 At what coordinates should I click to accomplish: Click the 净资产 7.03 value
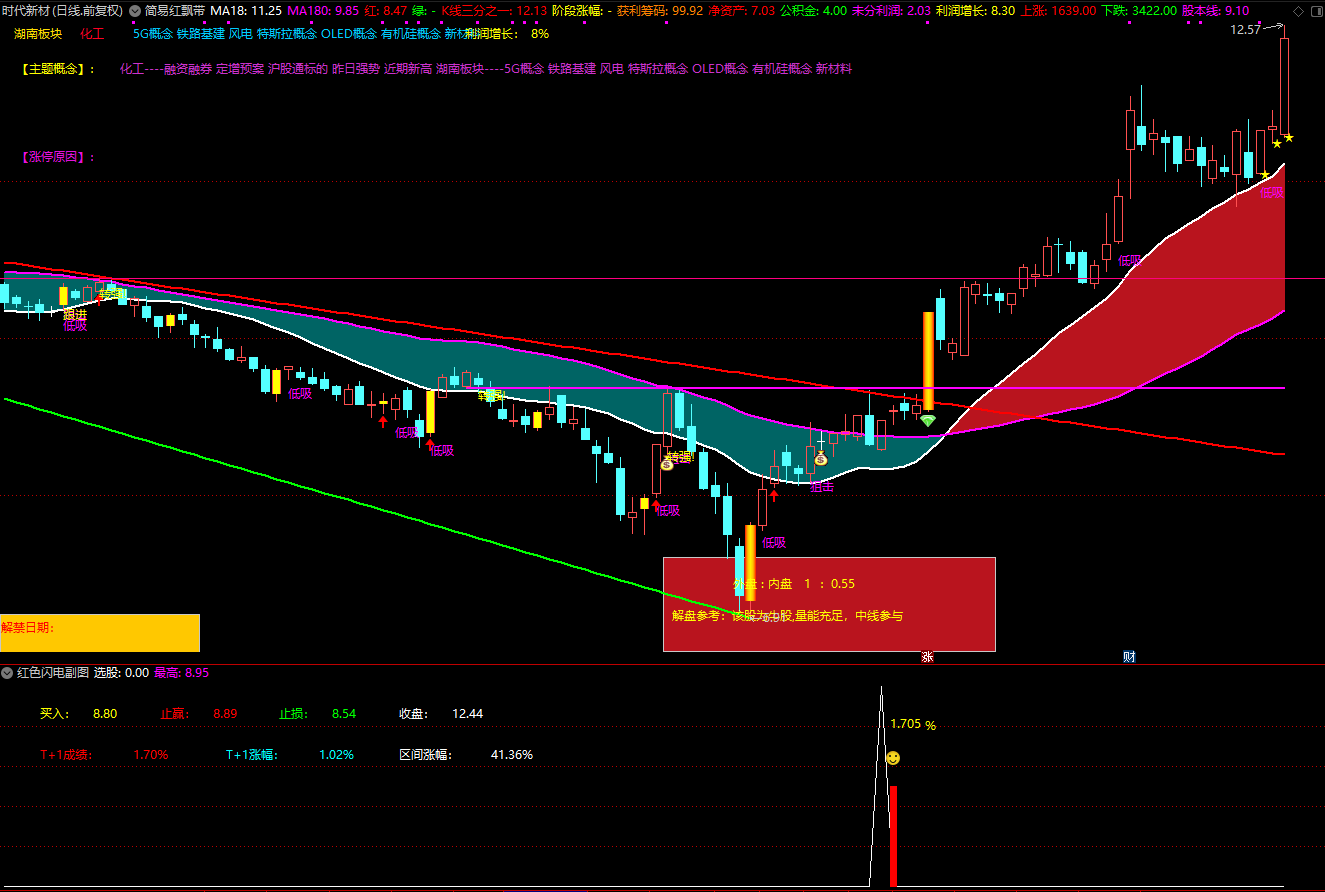(741, 11)
